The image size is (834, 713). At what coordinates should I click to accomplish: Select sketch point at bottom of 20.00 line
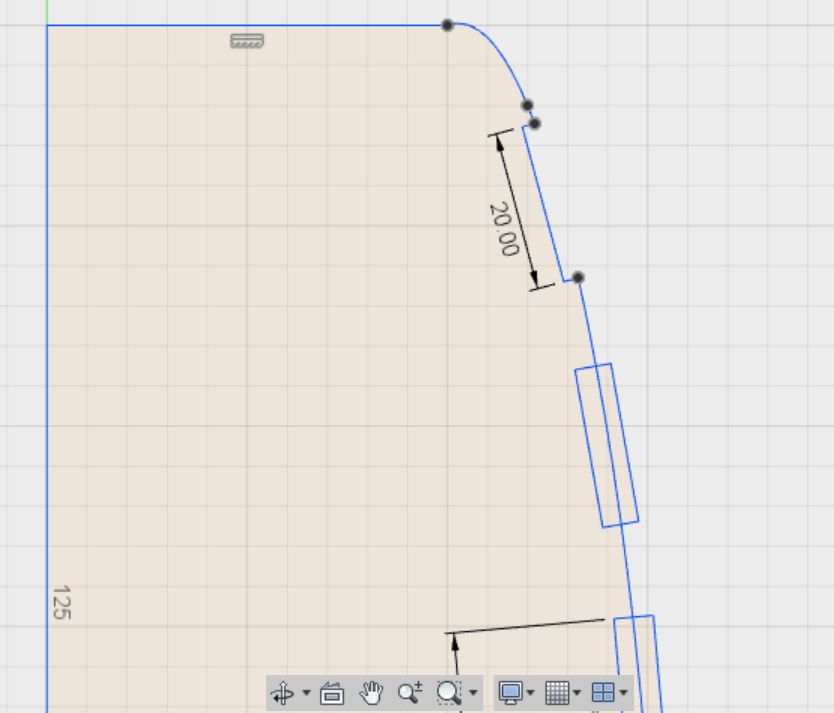[578, 277]
